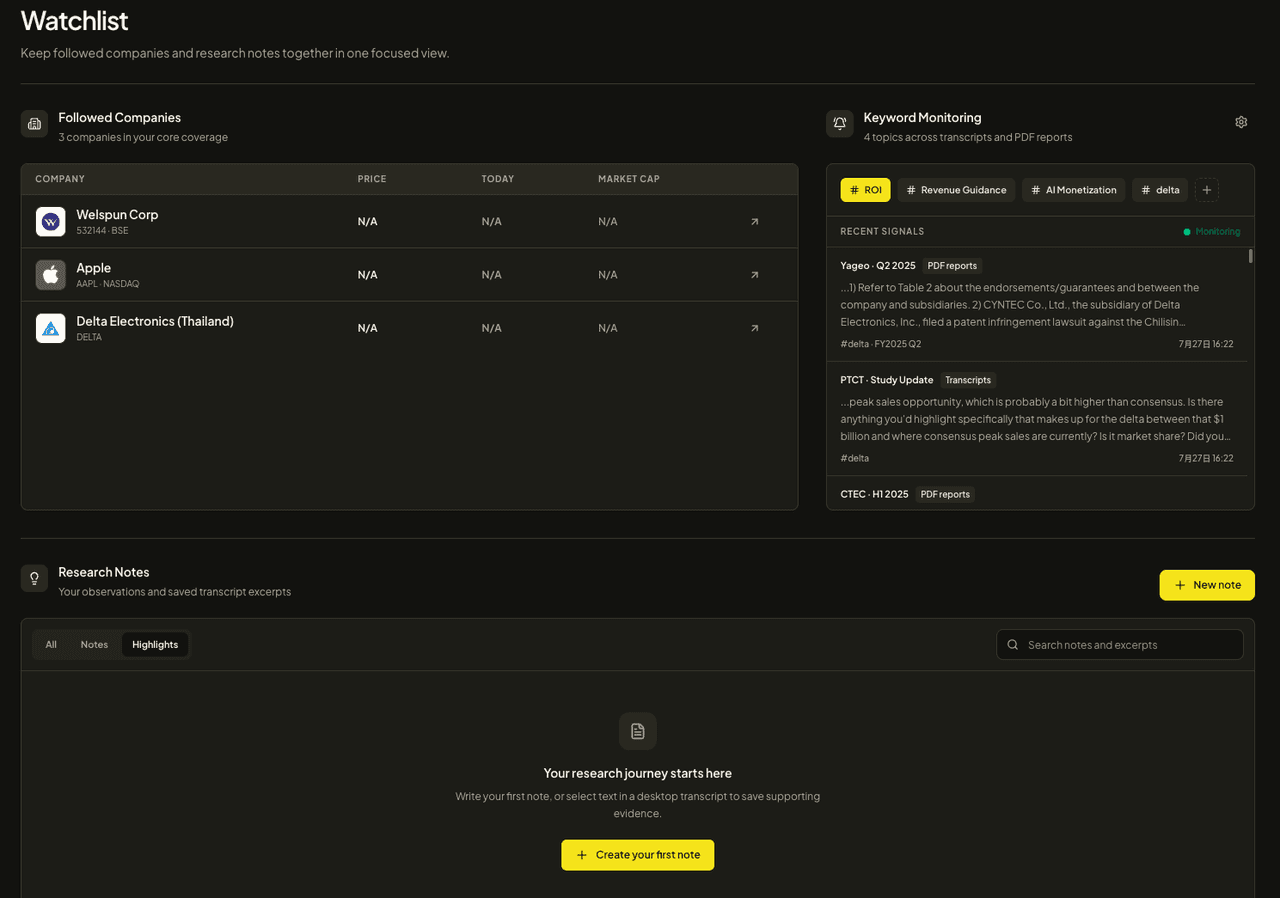1280x898 pixels.
Task: Click the AAPL · NASDAQ ticker text
Action: point(108,284)
